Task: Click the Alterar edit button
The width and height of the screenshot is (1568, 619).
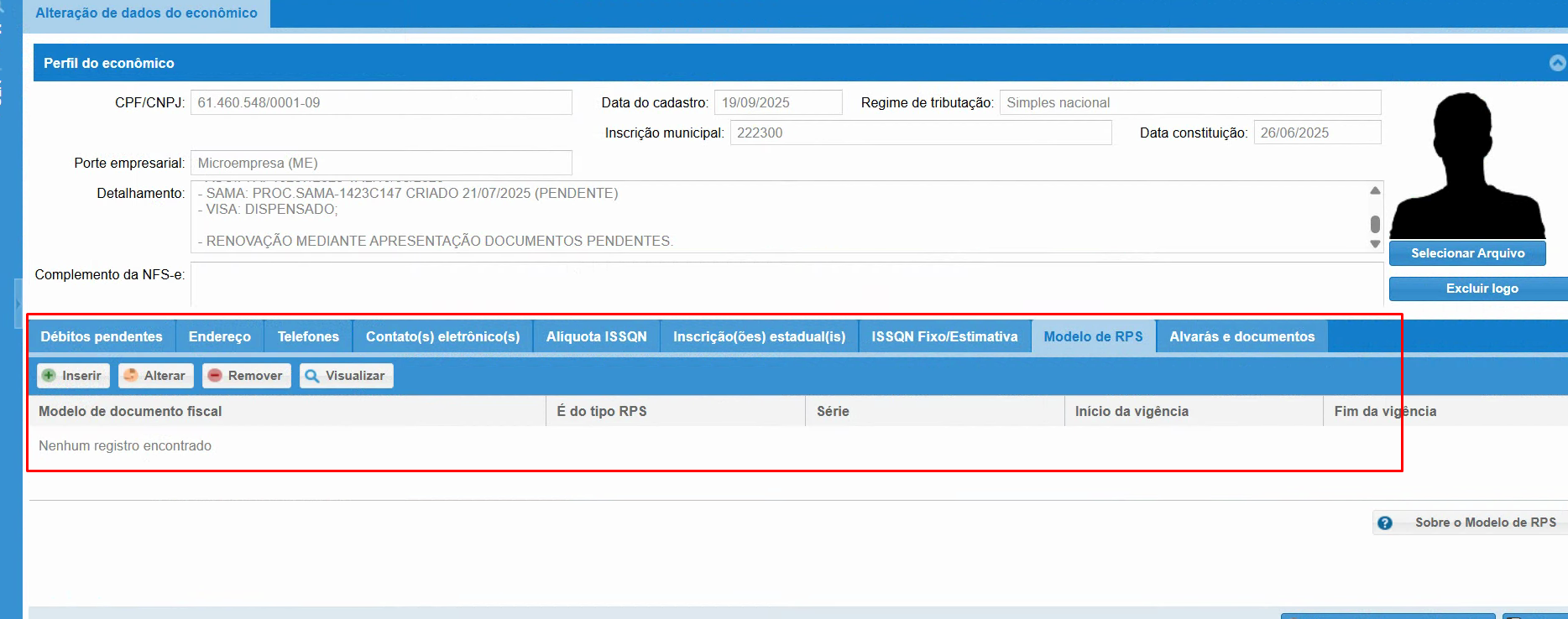Action: coord(156,376)
